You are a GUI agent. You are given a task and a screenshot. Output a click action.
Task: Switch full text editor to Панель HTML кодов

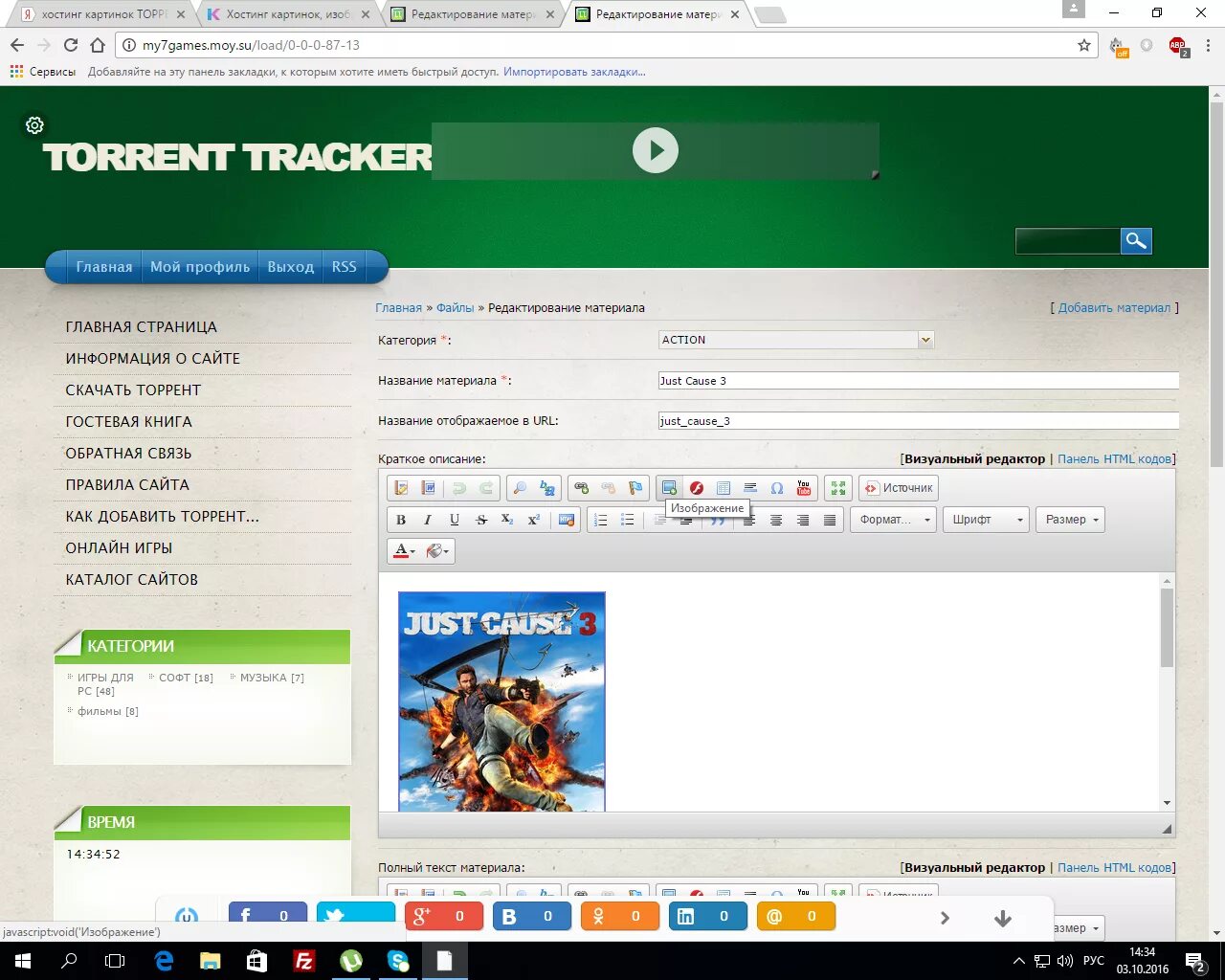pos(1114,867)
